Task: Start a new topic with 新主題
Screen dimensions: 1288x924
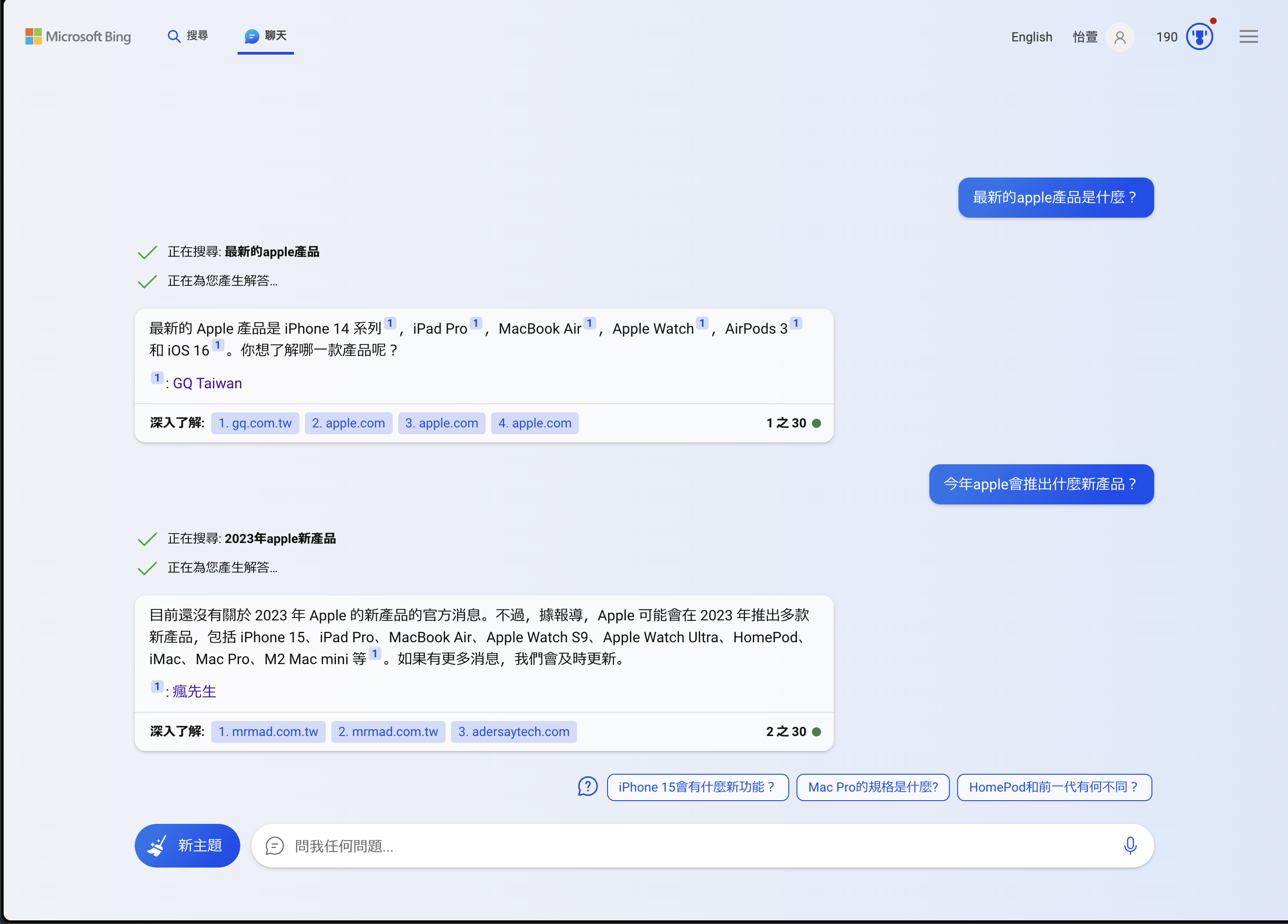Action: (188, 846)
